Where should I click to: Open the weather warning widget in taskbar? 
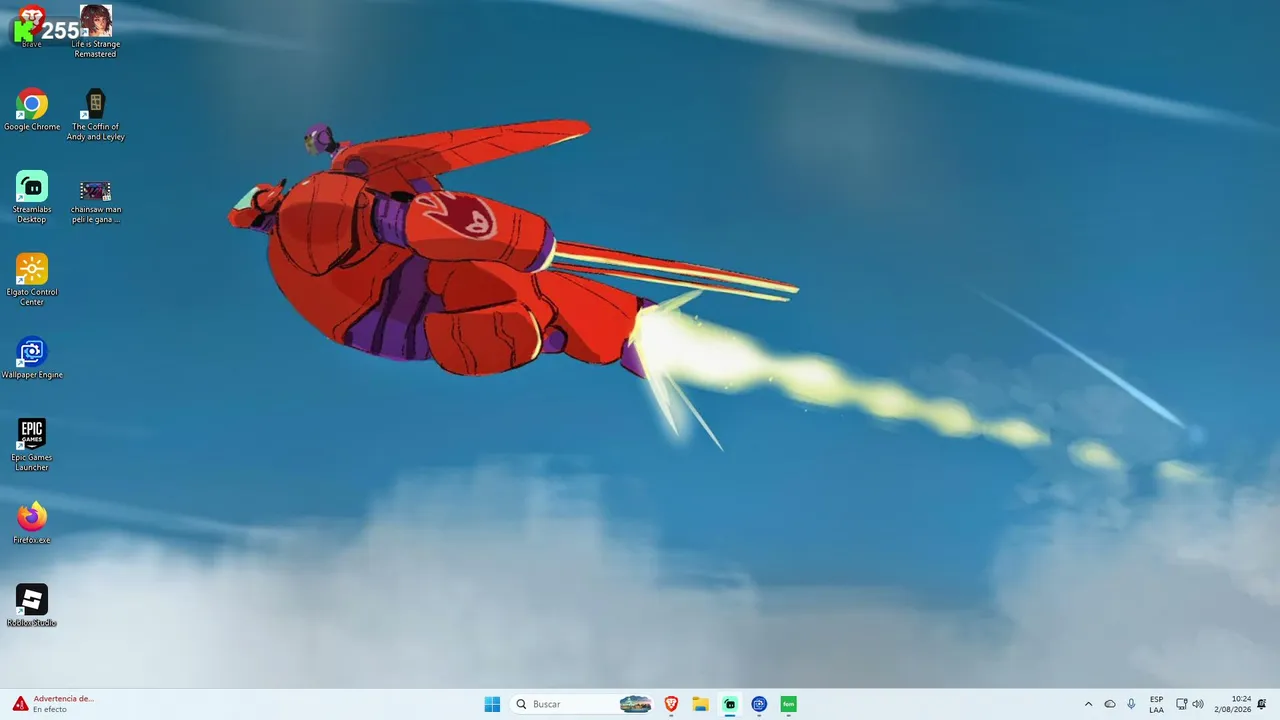tap(54, 704)
